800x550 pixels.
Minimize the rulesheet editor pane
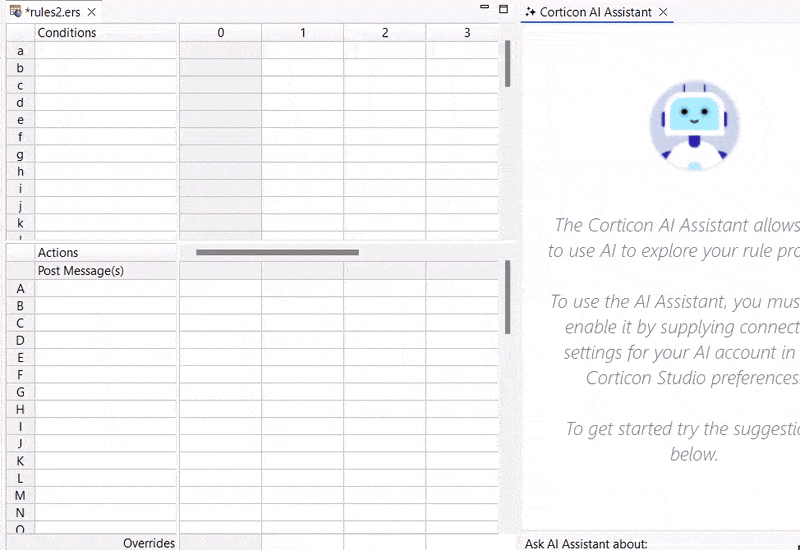click(485, 7)
